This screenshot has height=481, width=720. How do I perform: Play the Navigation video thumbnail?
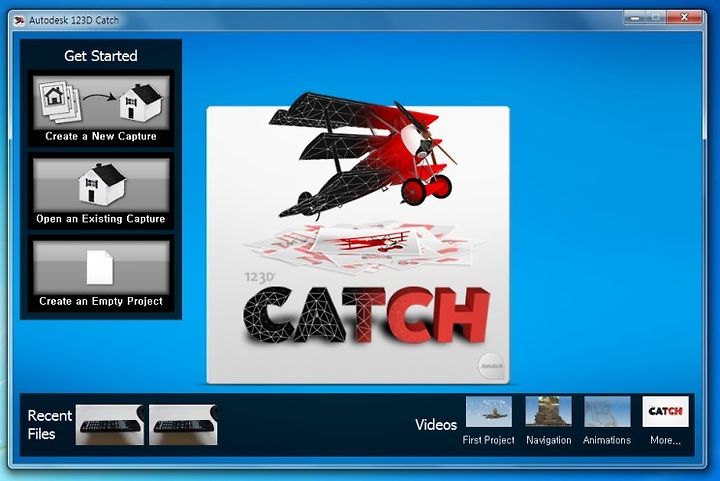point(549,412)
